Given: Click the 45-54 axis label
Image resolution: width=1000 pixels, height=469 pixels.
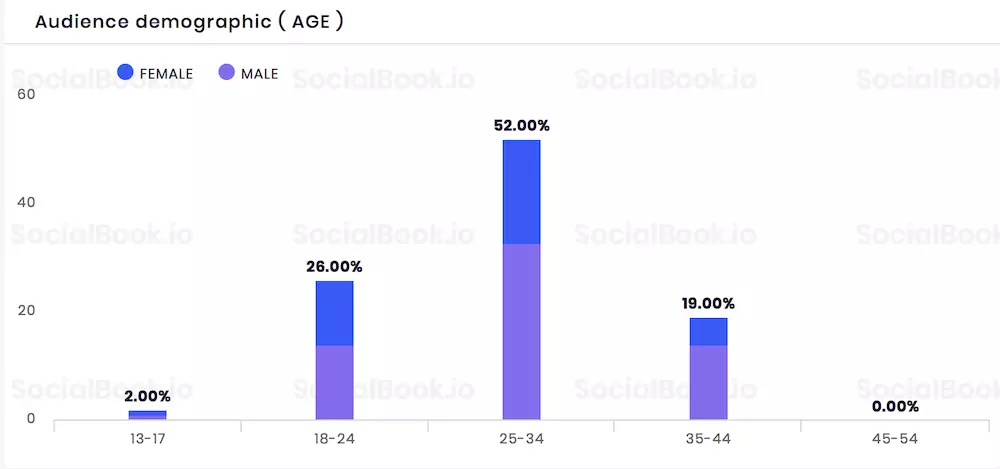Looking at the screenshot, I should pos(895,440).
